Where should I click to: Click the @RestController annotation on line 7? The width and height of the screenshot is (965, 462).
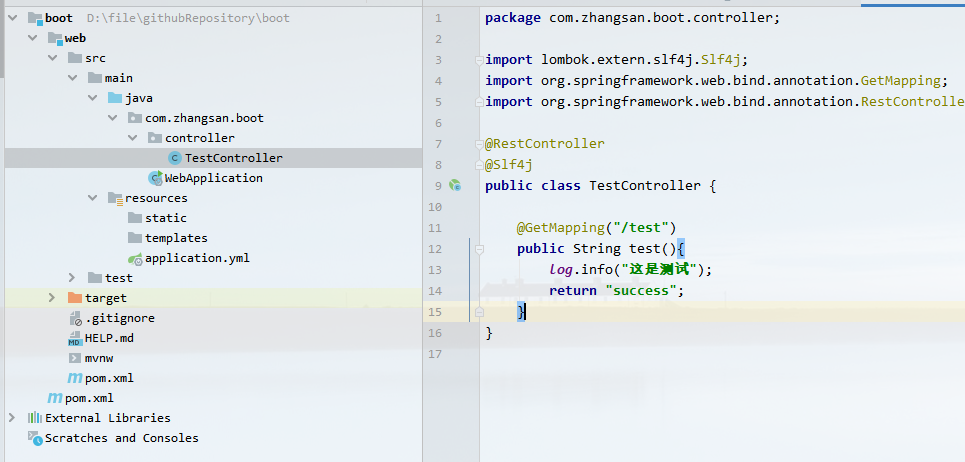coord(545,144)
